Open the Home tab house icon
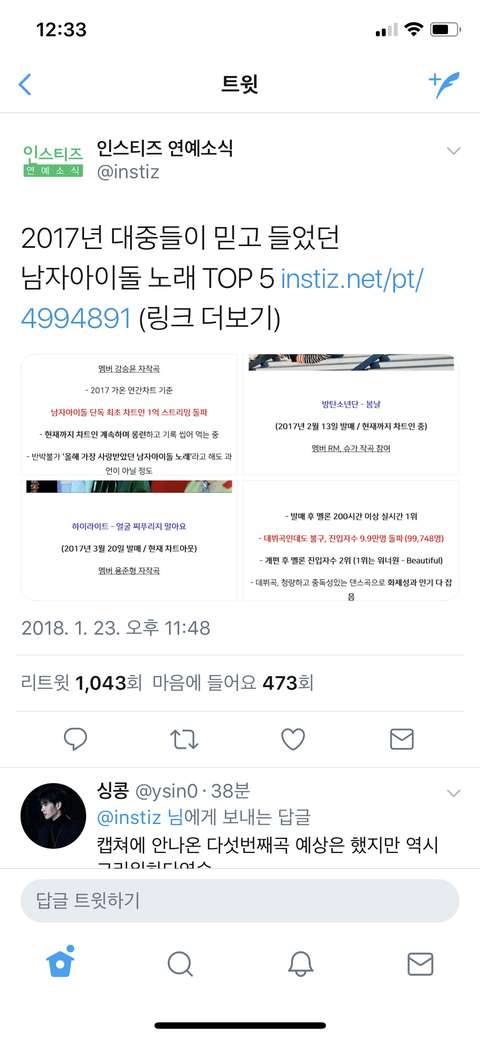 point(60,962)
